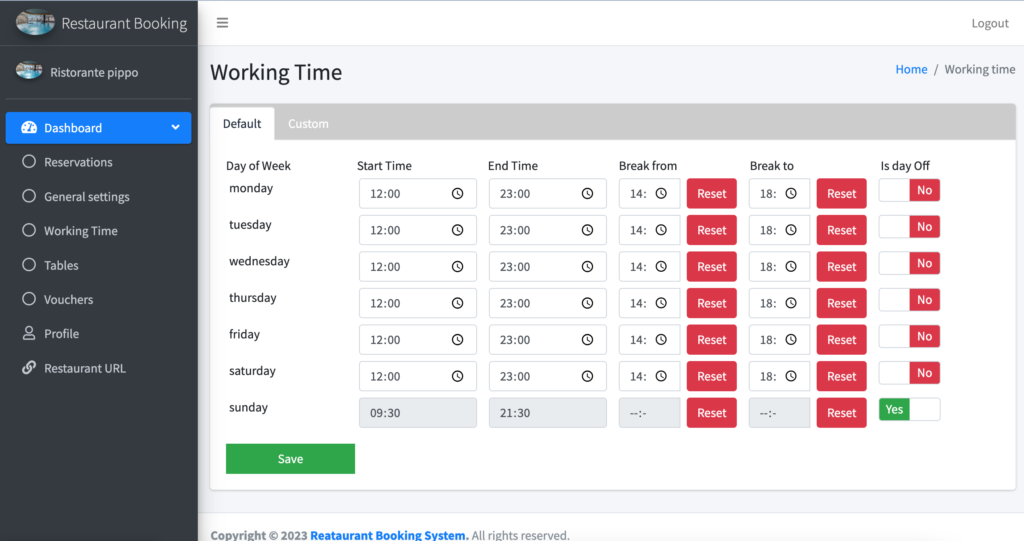Reset Sunday's Break to time
Viewport: 1024px width, 541px height.
(x=841, y=413)
